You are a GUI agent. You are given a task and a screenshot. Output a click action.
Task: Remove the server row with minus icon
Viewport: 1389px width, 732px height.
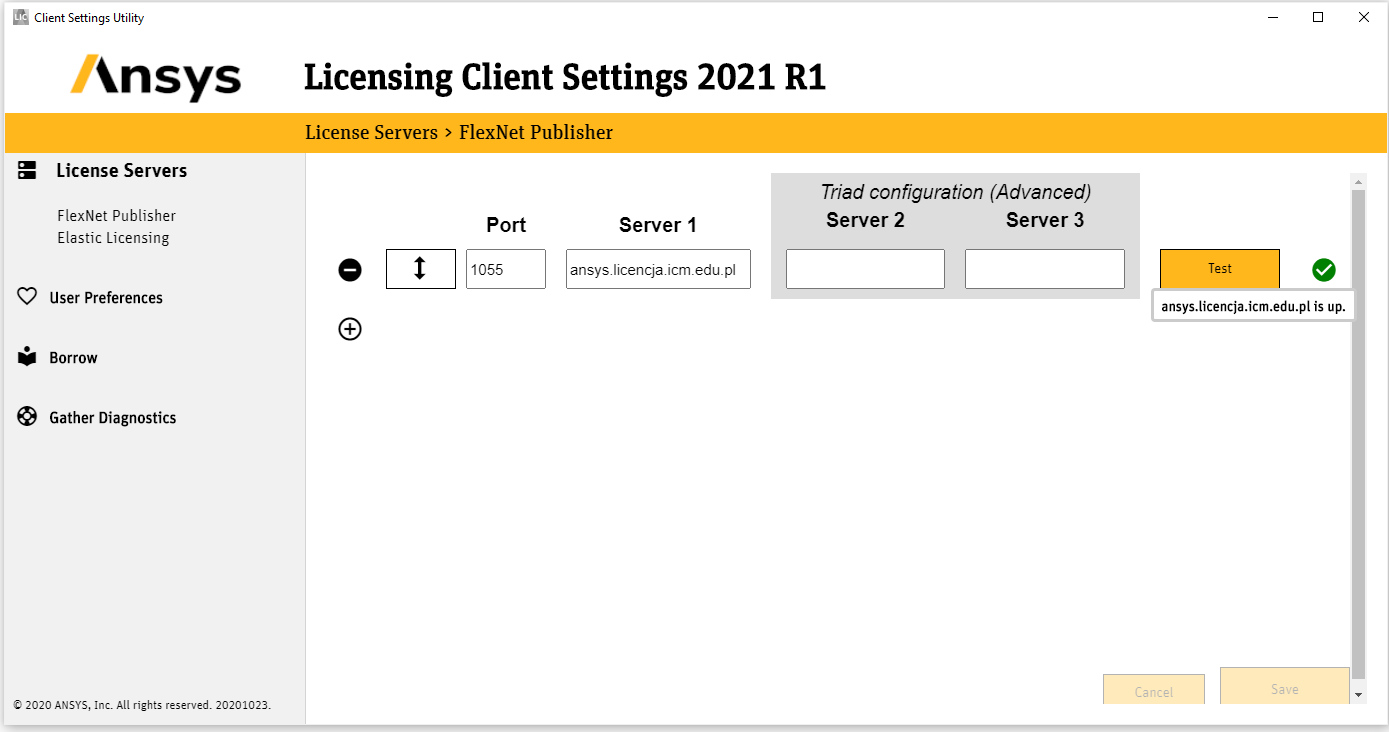[350, 269]
